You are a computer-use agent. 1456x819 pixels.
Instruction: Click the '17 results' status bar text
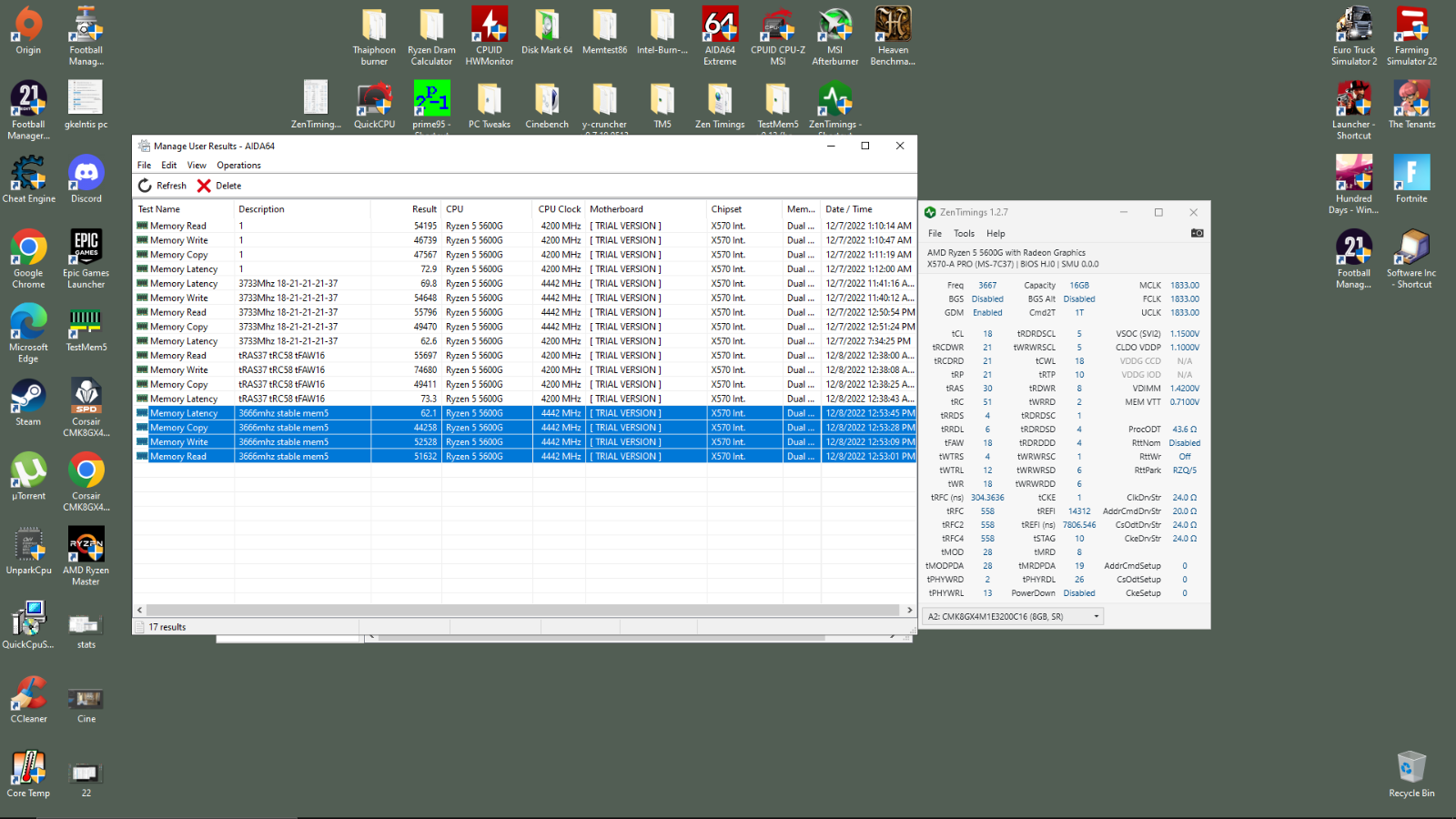tap(167, 627)
